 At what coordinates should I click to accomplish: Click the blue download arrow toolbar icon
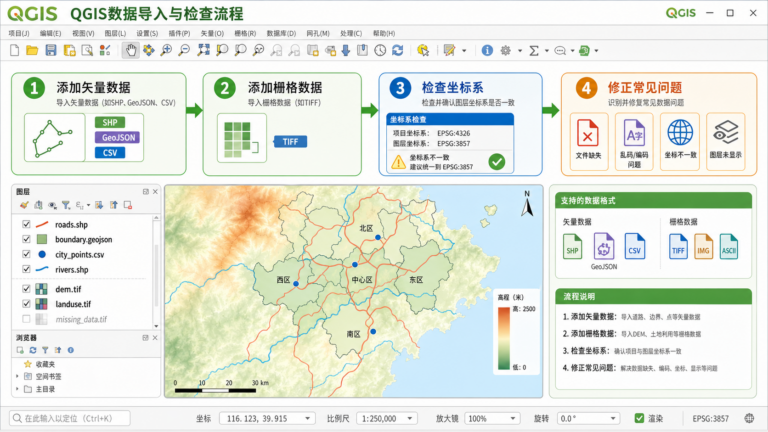[346, 50]
